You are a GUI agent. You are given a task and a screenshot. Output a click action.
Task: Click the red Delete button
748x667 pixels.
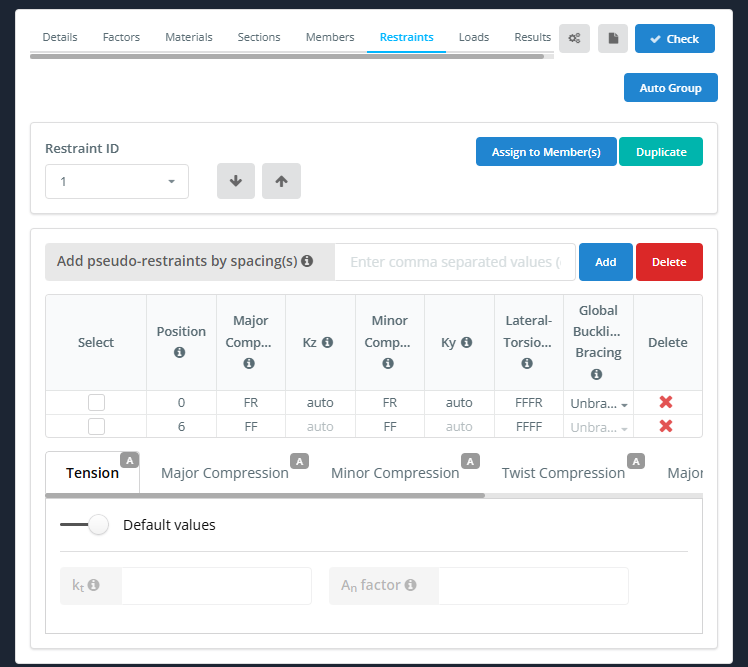pyautogui.click(x=669, y=262)
